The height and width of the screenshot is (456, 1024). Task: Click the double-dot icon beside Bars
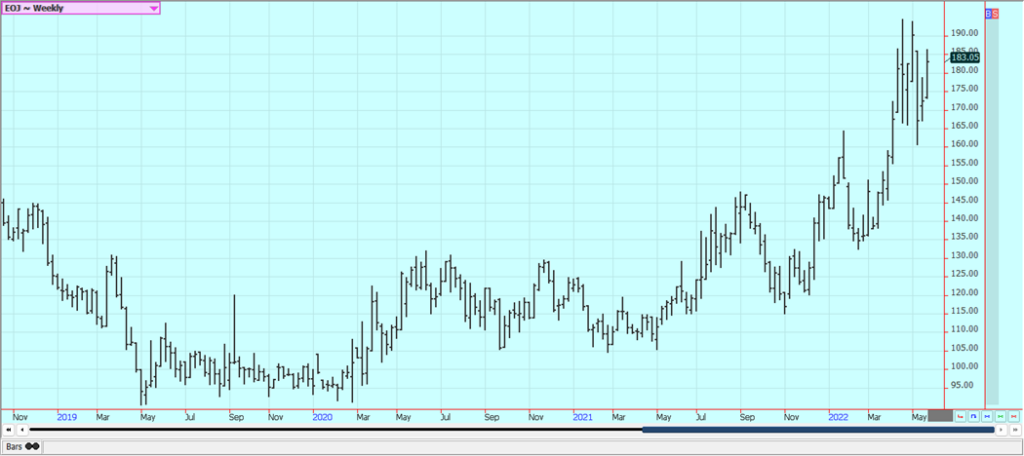point(33,447)
